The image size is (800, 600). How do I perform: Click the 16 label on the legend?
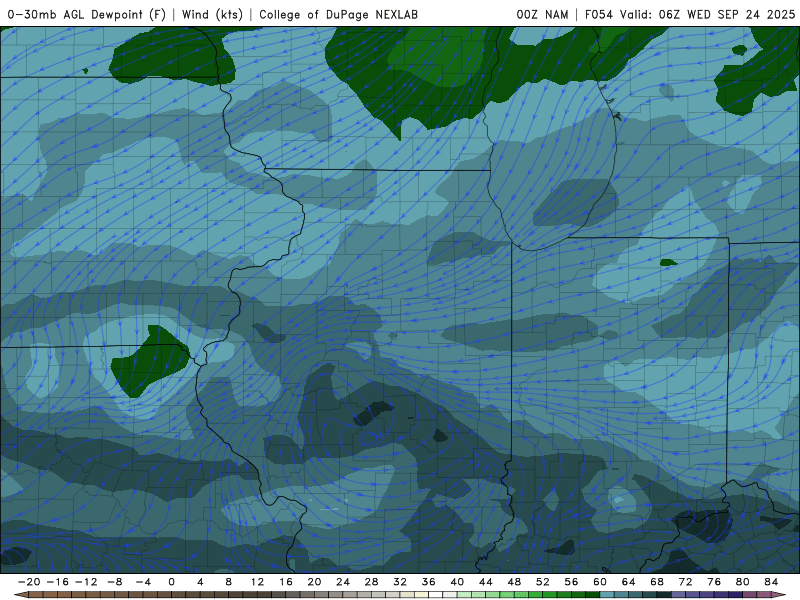pyautogui.click(x=286, y=582)
